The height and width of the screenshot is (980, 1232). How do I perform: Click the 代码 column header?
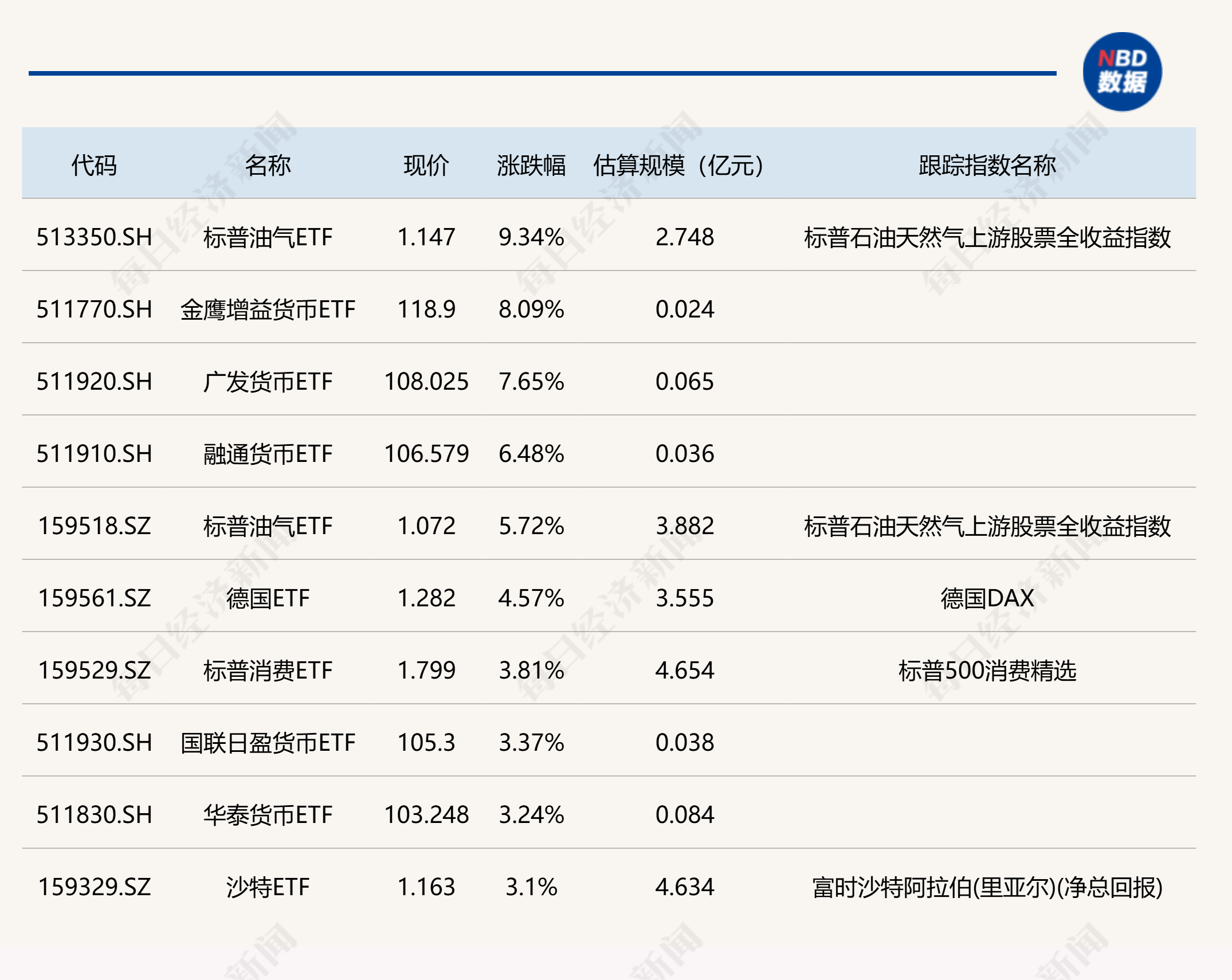pyautogui.click(x=94, y=165)
